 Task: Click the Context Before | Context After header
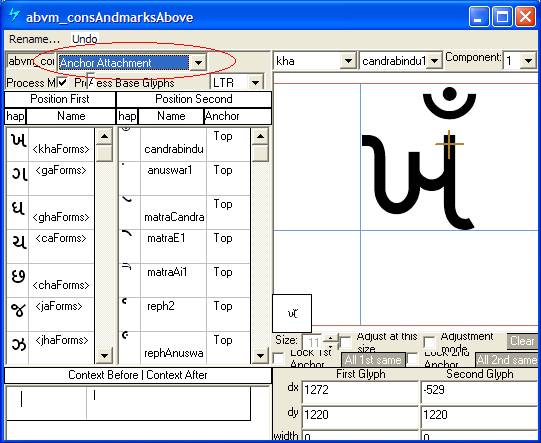(x=138, y=375)
